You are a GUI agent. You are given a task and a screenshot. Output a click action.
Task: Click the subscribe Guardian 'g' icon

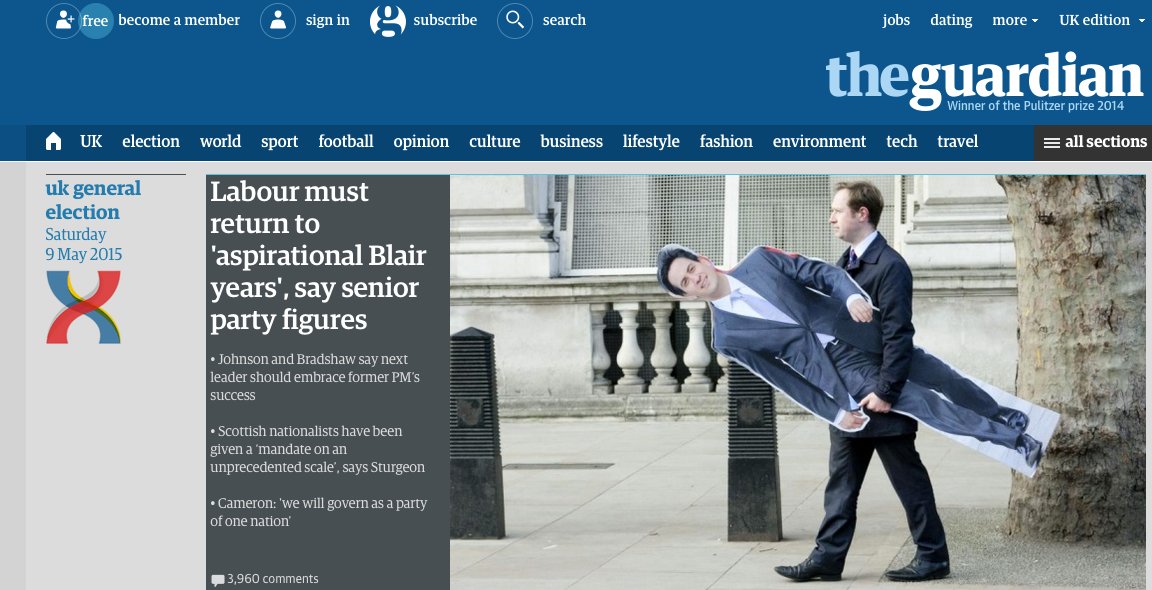click(x=388, y=21)
